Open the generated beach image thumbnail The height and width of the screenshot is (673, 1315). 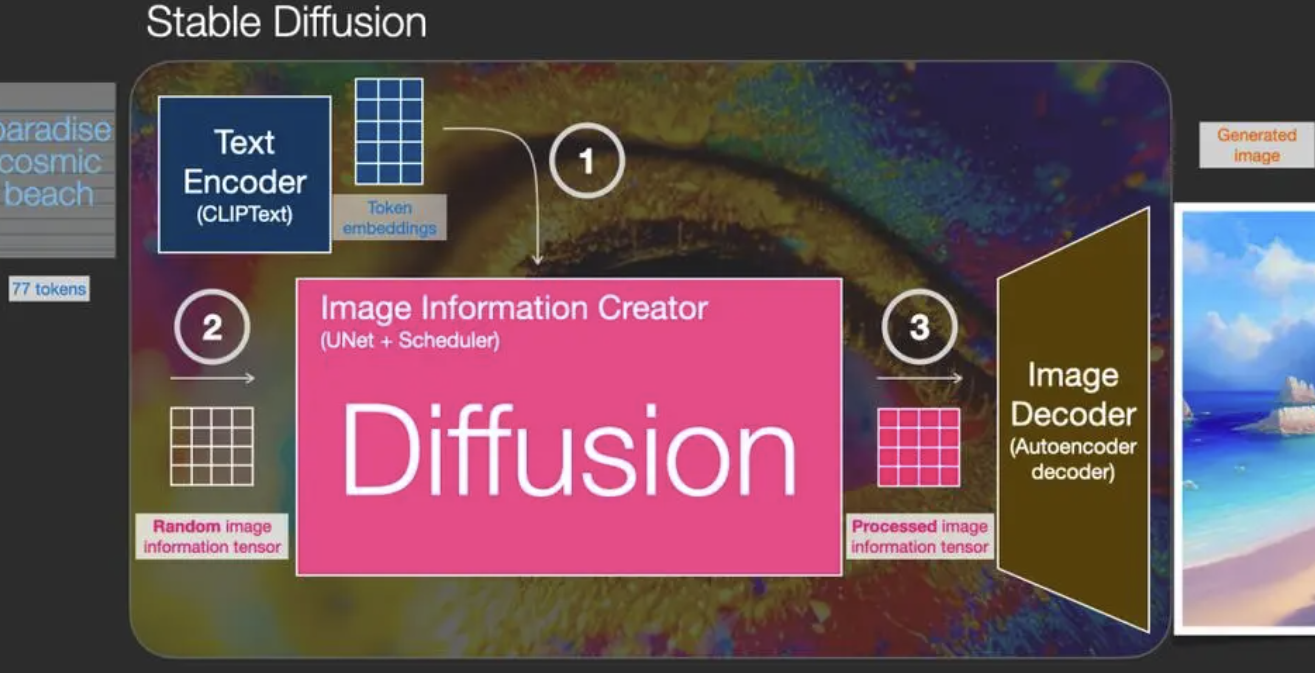(1246, 420)
